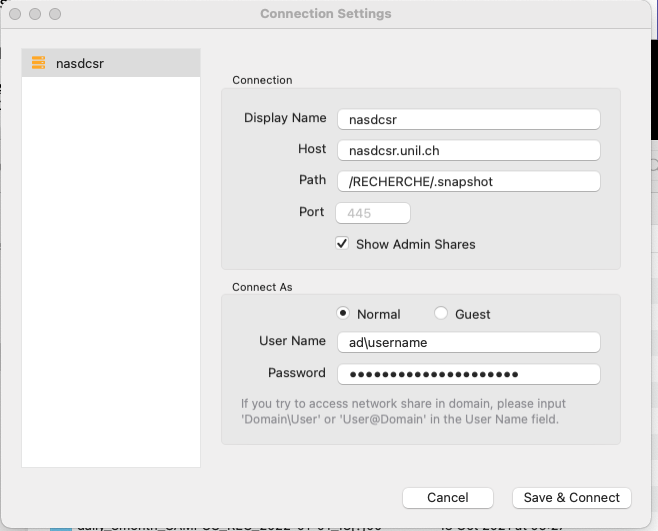This screenshot has height=531, width=658.
Task: Click the Display Name text field
Action: 468,119
